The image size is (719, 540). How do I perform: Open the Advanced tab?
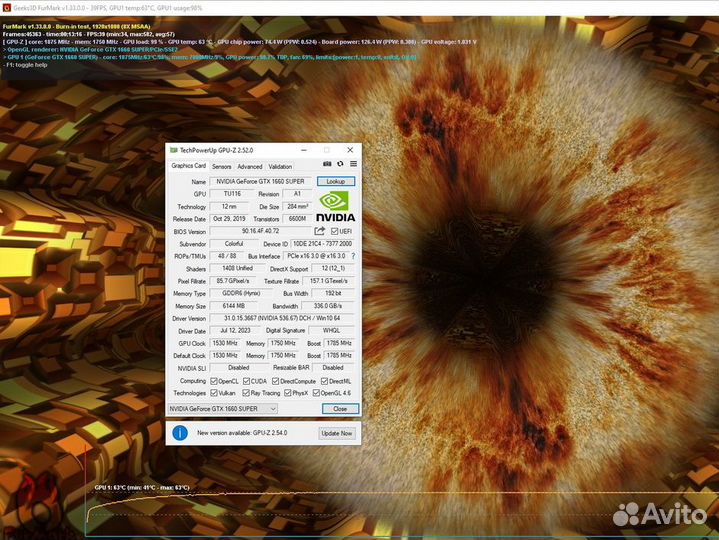pos(250,166)
